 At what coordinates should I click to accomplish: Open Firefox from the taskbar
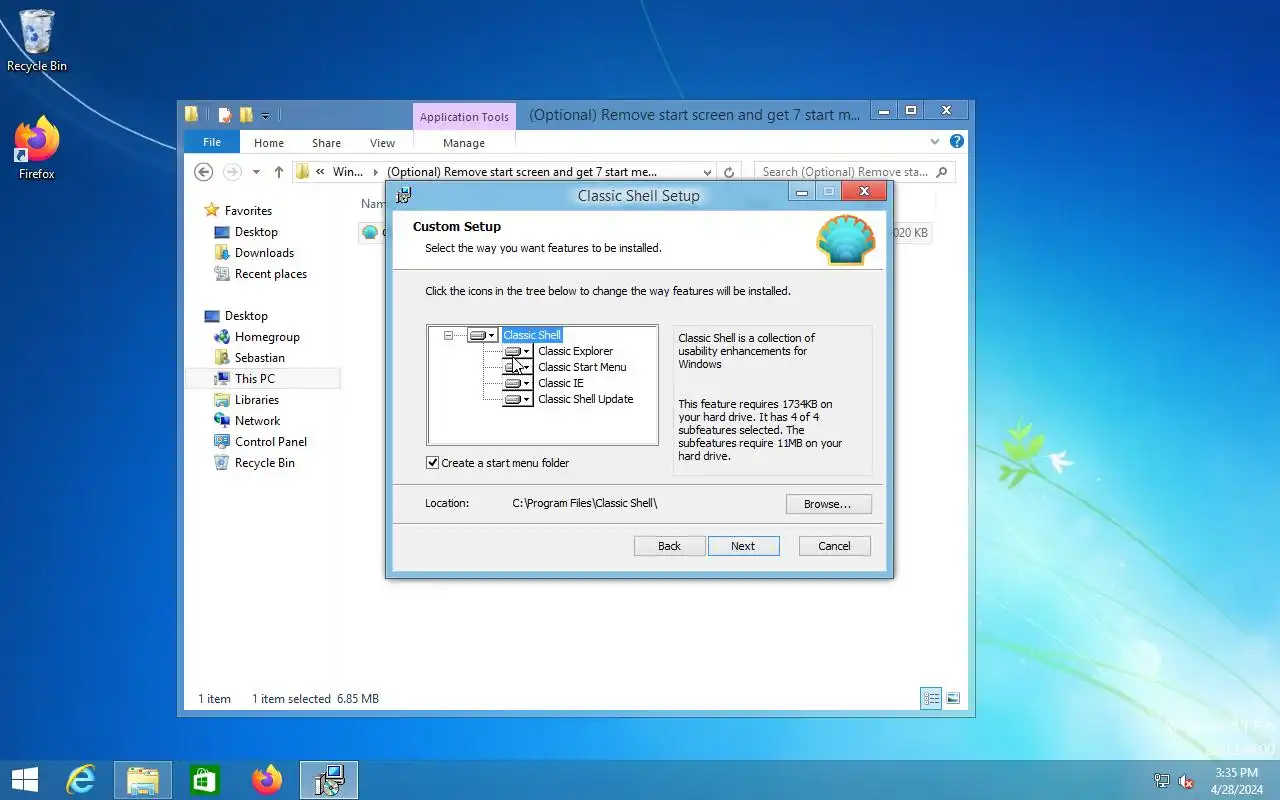(267, 780)
